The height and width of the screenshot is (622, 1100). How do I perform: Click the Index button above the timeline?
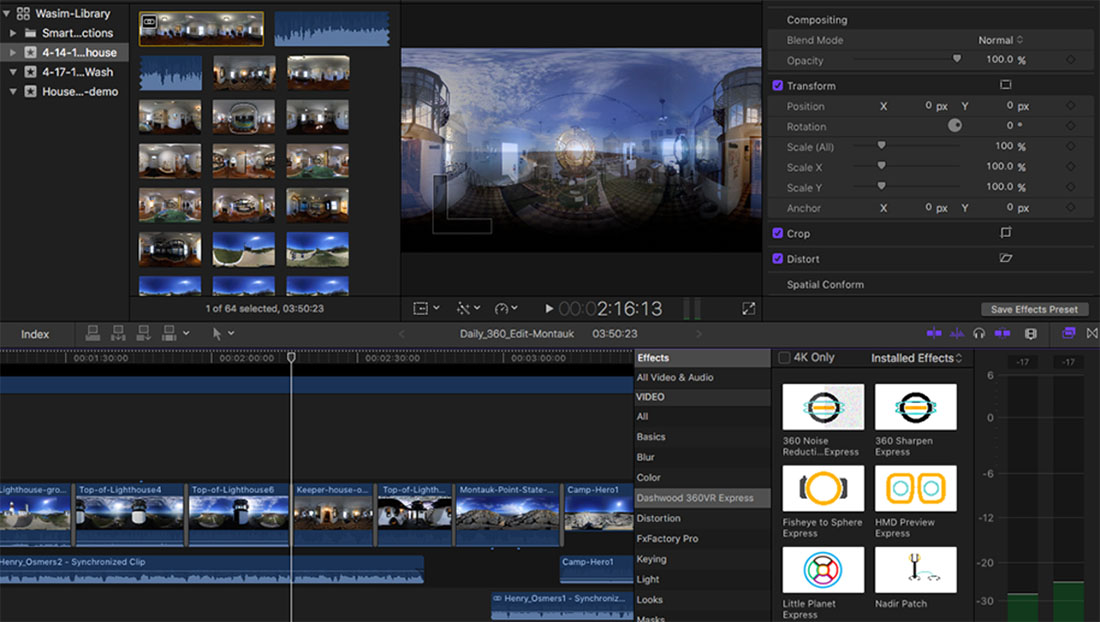(34, 333)
